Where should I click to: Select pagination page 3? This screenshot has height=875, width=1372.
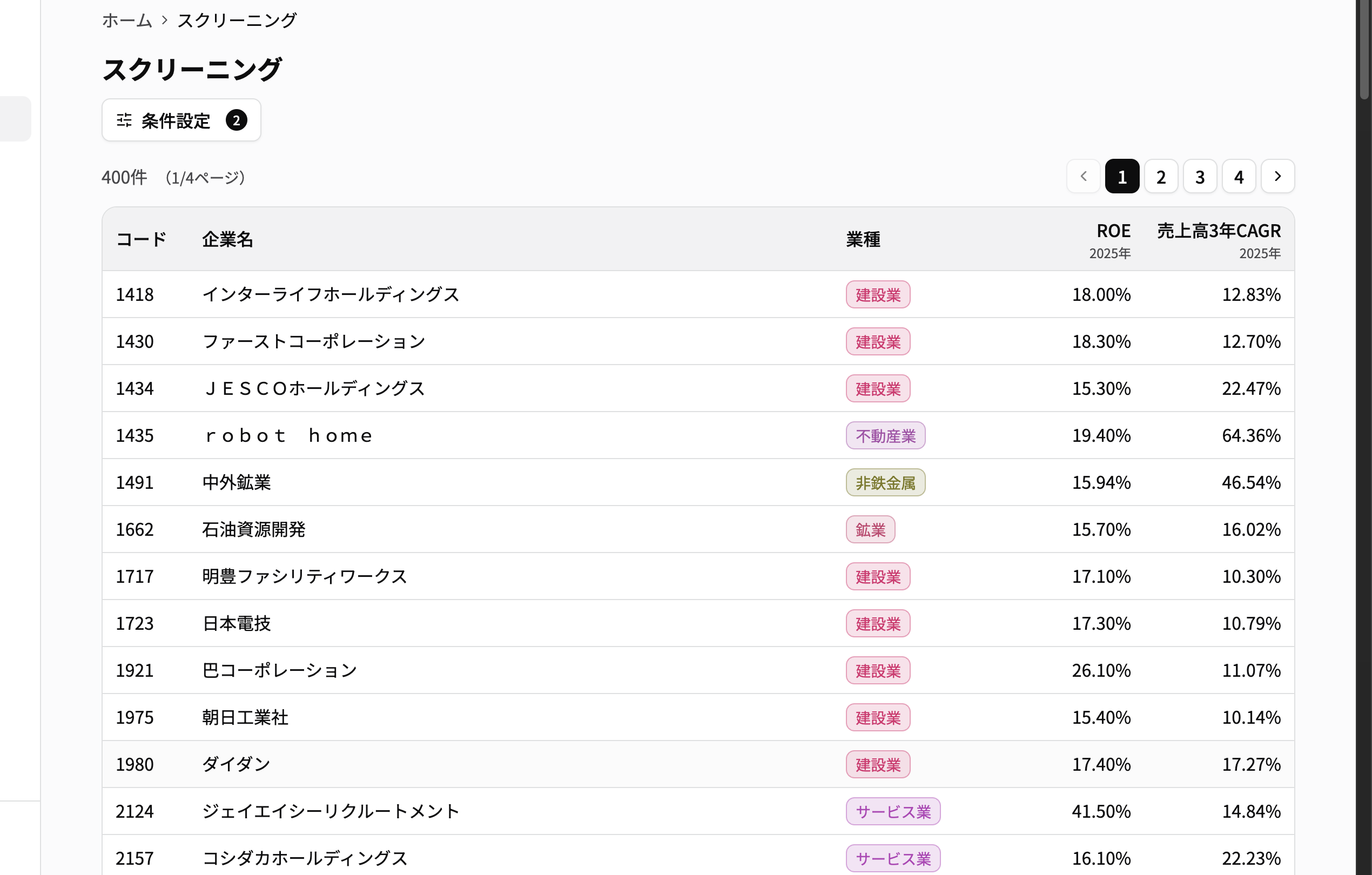pos(1200,177)
